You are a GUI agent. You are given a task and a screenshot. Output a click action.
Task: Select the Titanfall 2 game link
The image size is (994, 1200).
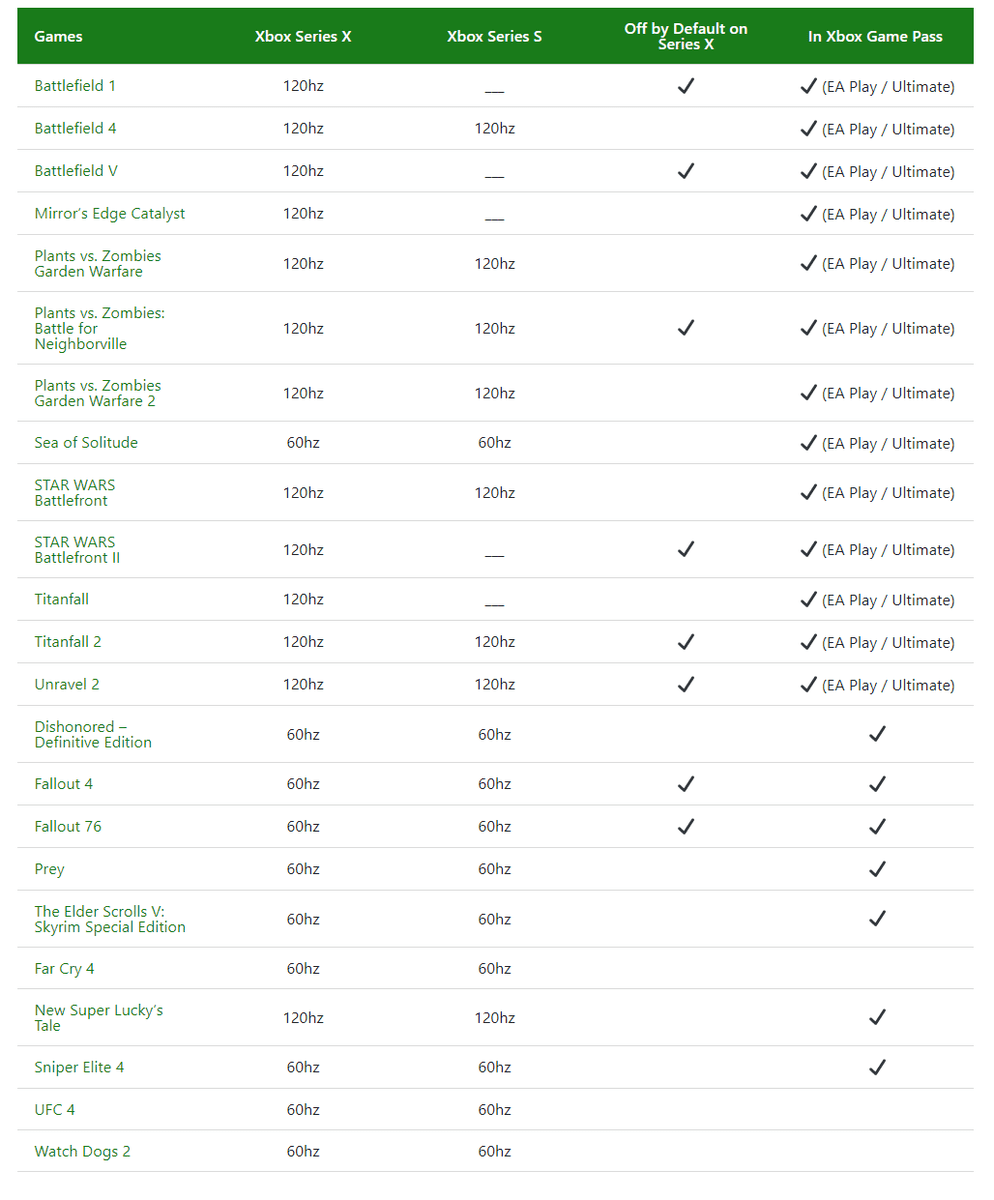click(68, 642)
